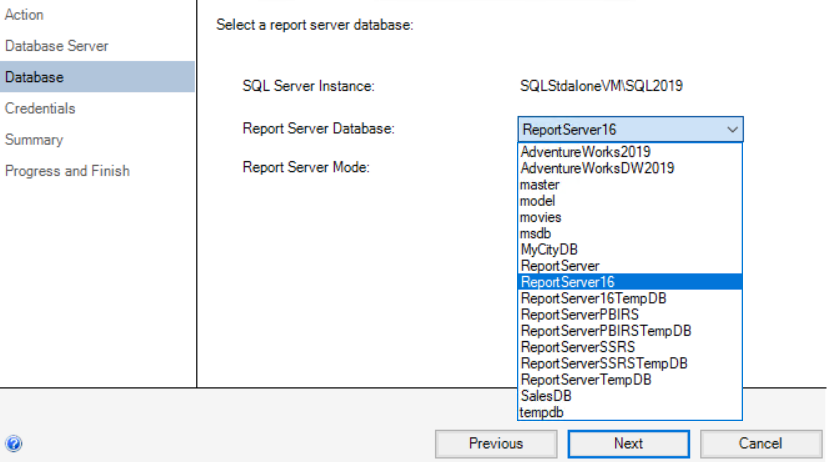Select the model database entry

pos(630,201)
